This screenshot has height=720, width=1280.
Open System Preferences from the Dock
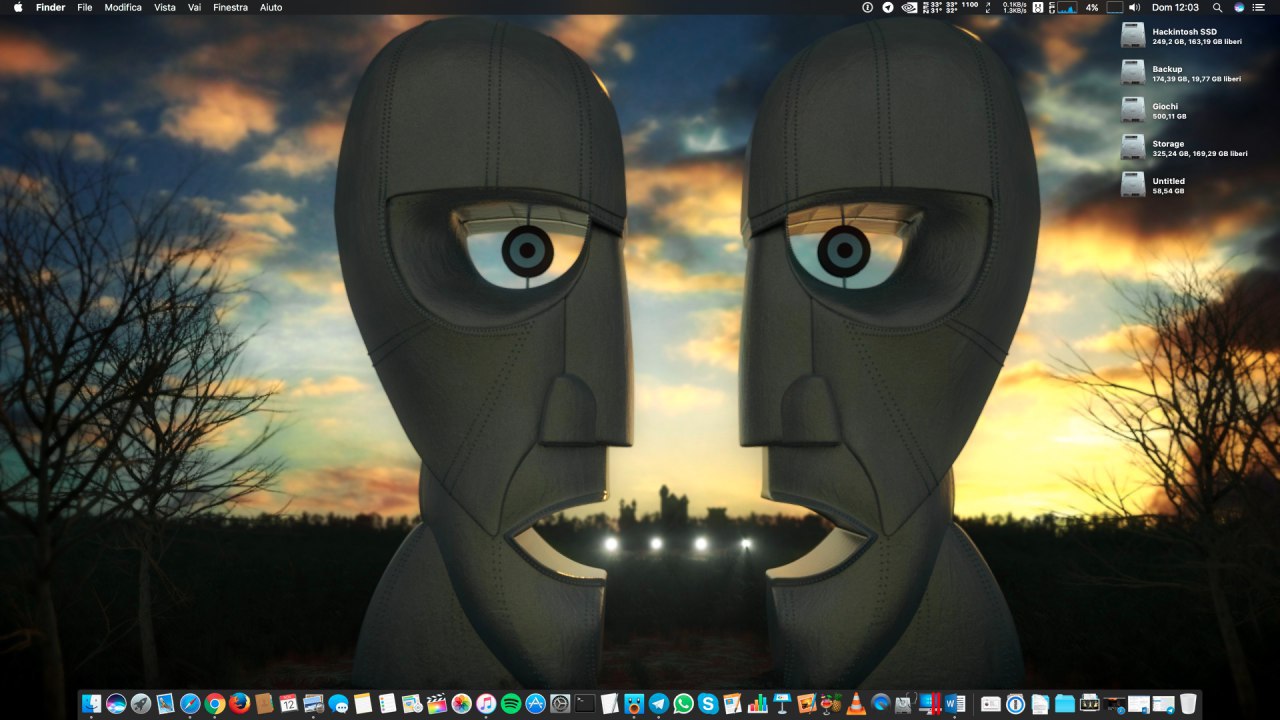coord(560,704)
